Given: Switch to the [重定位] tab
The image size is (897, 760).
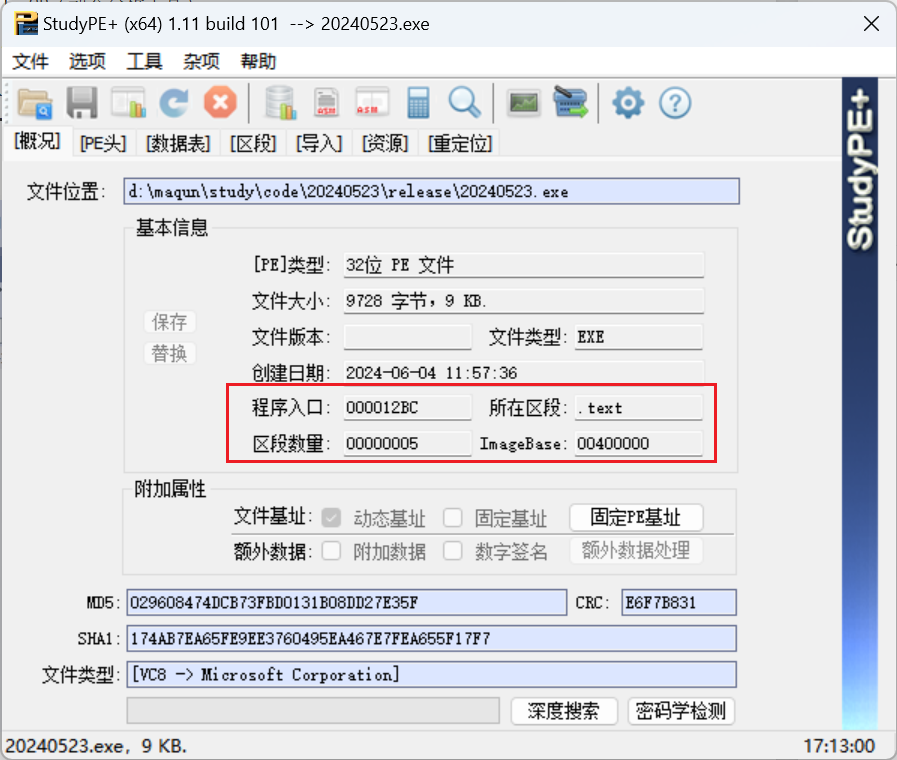Looking at the screenshot, I should pos(460,143).
